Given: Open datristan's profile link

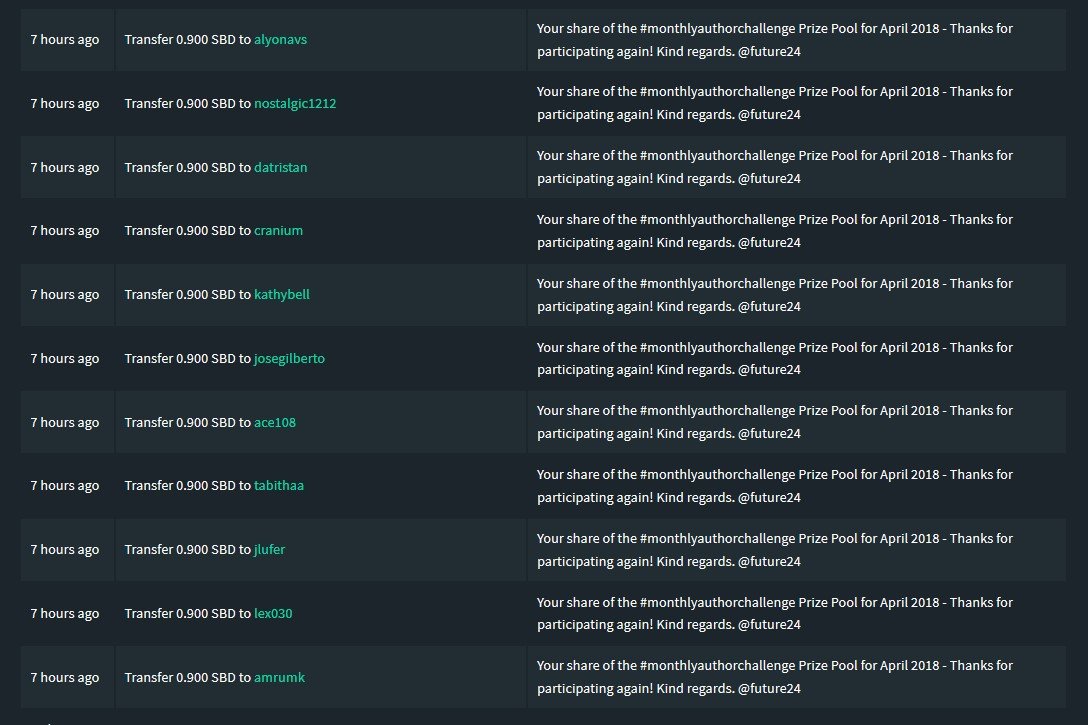Looking at the screenshot, I should point(281,167).
